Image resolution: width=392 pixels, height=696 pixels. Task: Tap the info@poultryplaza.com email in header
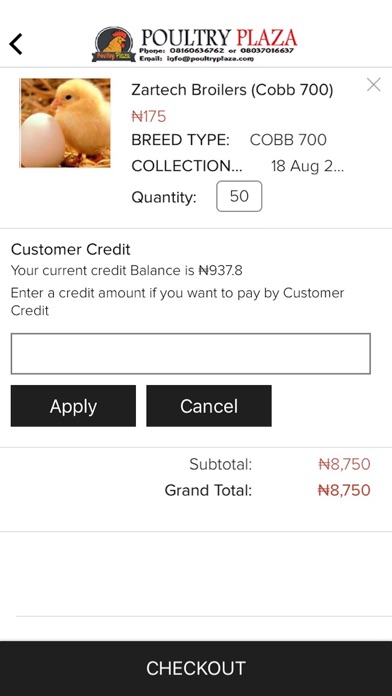[210, 59]
